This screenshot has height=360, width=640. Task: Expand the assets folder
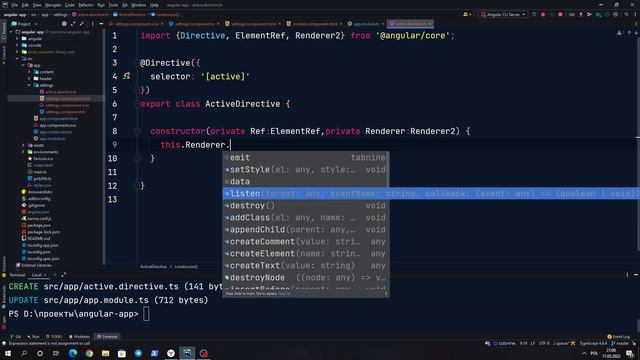coord(23,145)
